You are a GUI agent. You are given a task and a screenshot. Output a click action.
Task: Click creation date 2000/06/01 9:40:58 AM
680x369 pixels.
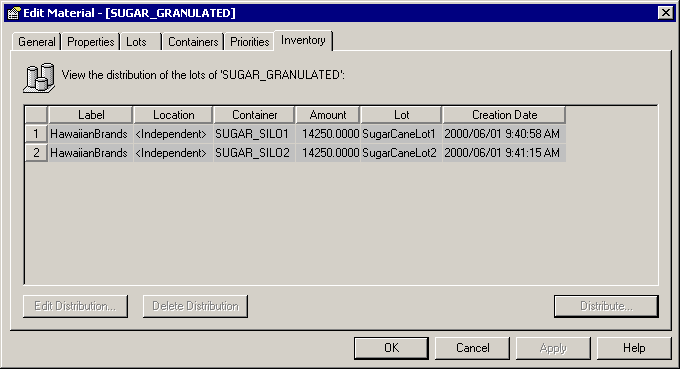tap(504, 134)
